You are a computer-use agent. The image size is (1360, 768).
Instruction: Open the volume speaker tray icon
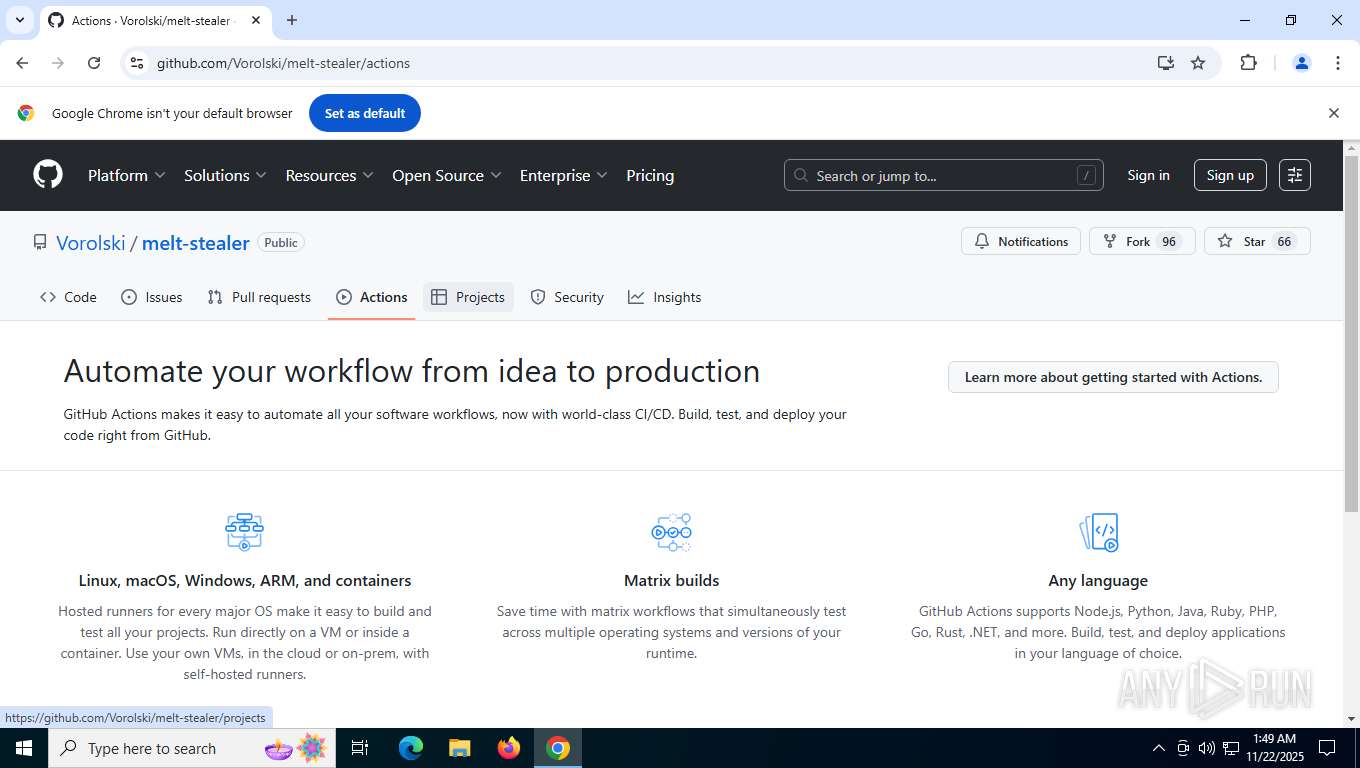1206,748
